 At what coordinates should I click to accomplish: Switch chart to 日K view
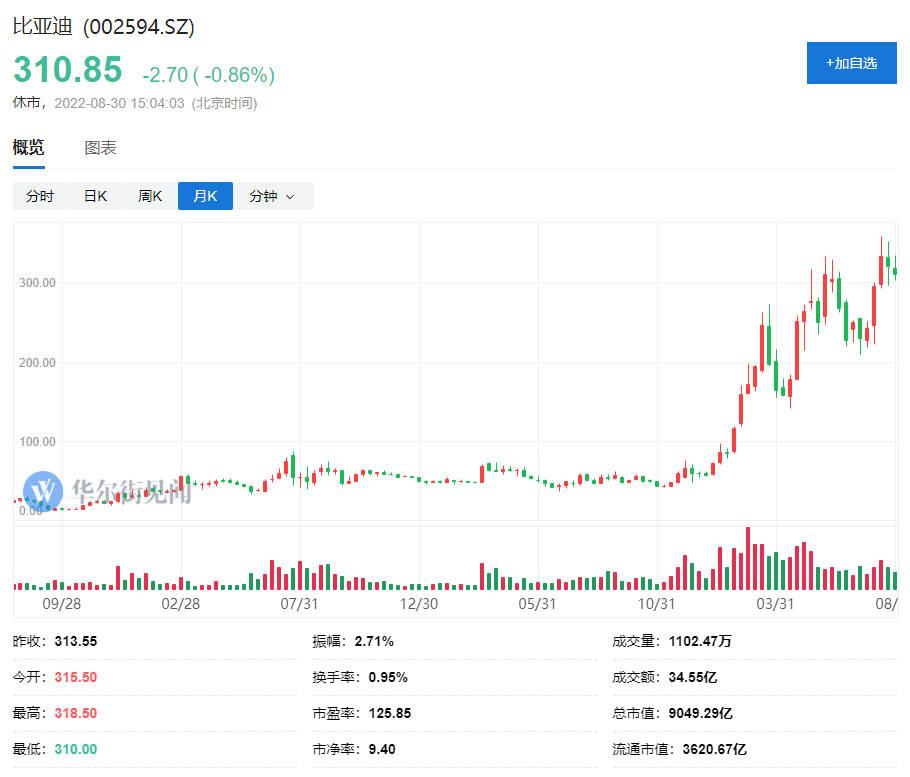click(95, 196)
